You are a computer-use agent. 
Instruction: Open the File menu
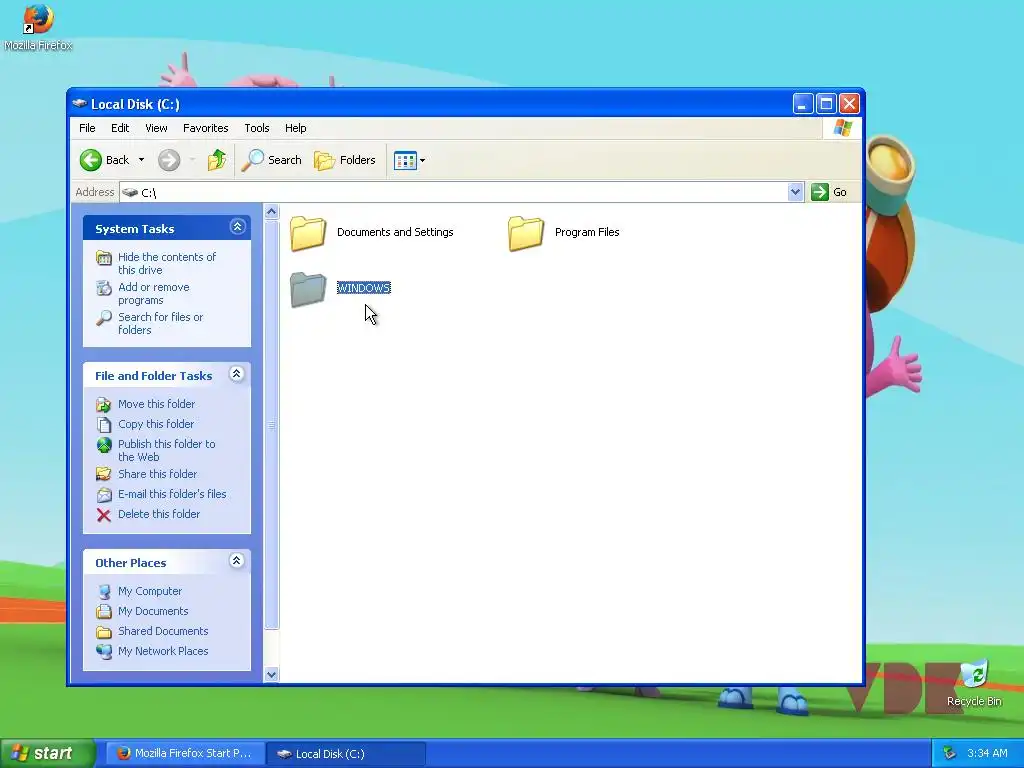click(x=87, y=128)
